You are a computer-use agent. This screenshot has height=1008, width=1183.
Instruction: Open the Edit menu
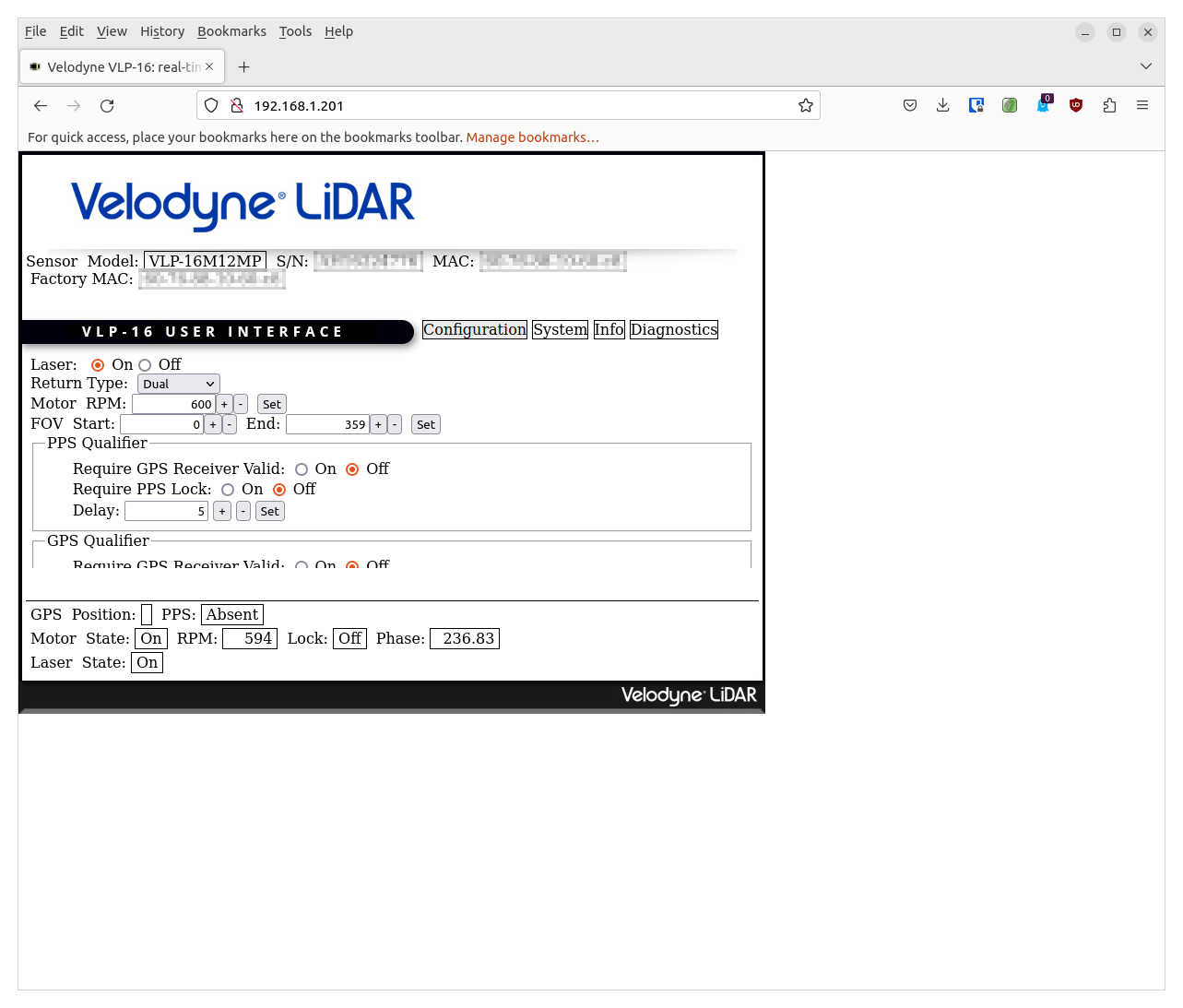pyautogui.click(x=72, y=31)
